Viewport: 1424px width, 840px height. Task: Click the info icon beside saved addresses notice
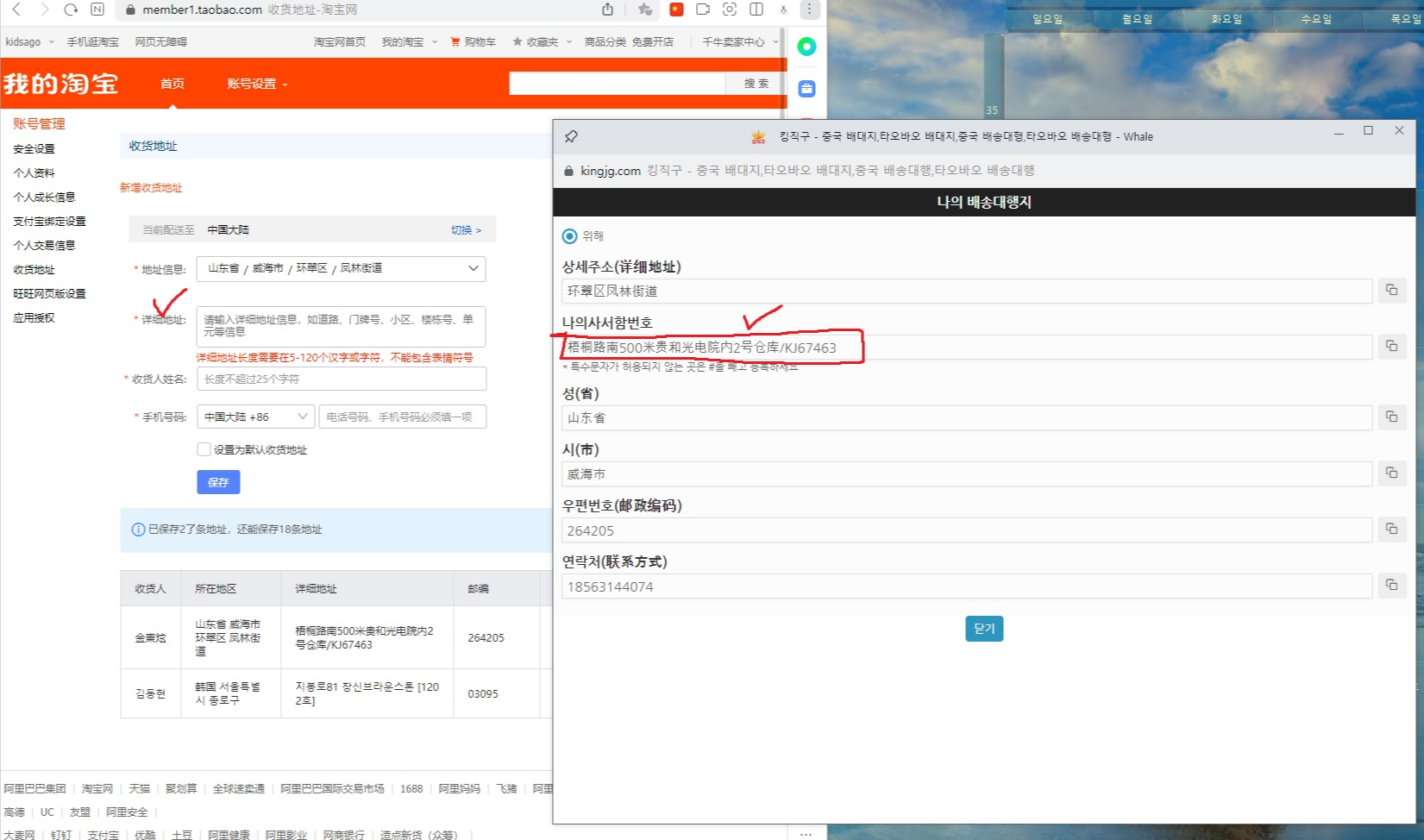[x=138, y=530]
